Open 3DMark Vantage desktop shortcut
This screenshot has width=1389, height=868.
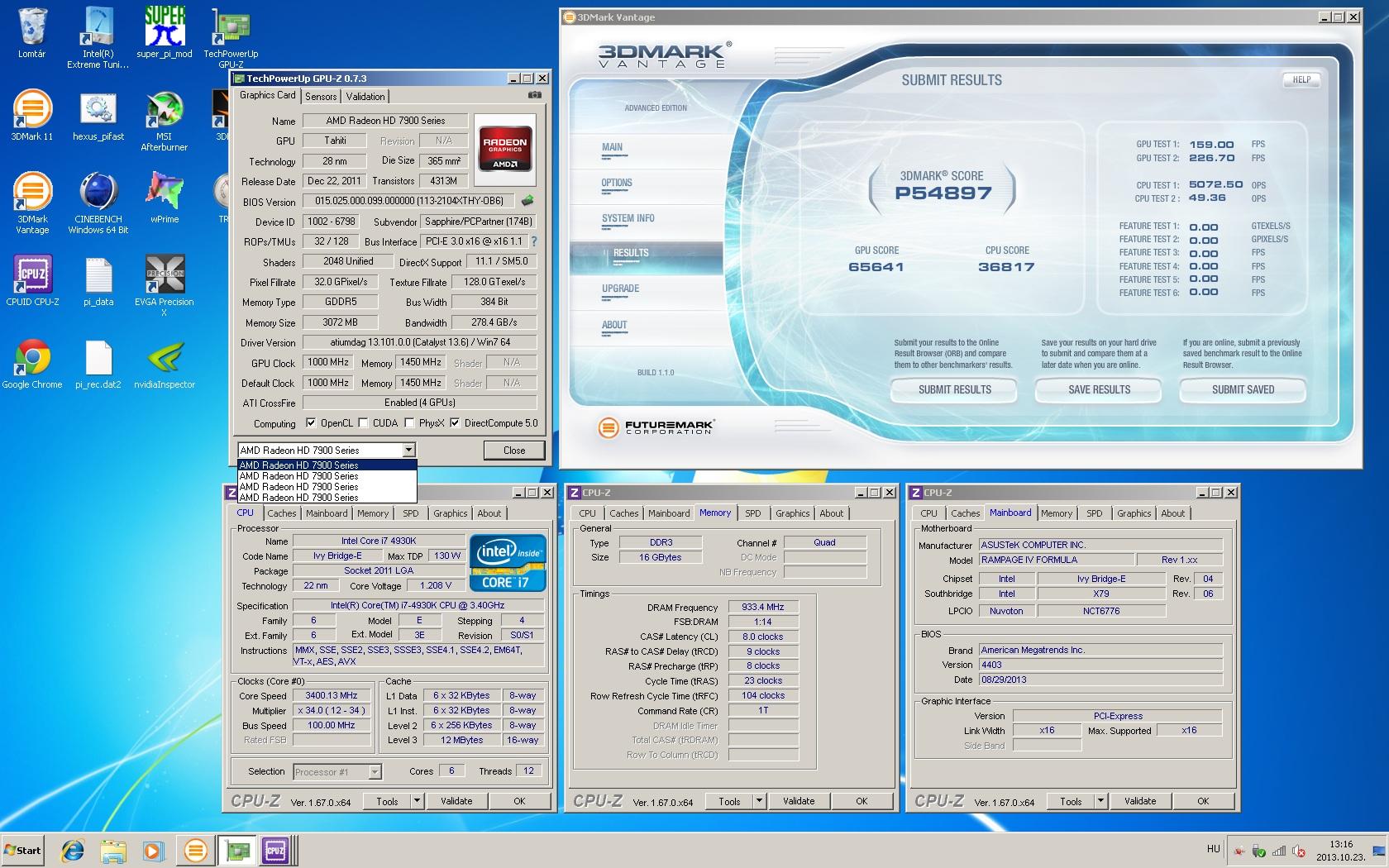point(32,203)
